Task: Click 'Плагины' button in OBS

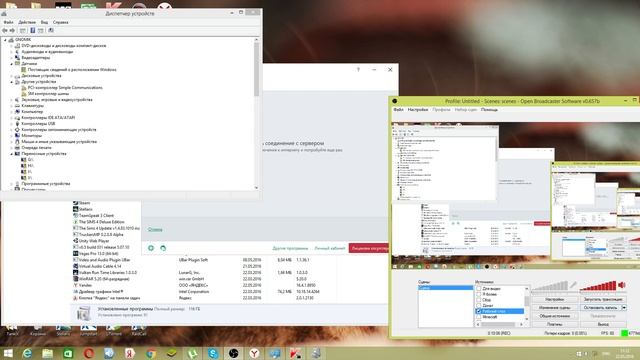Action: pyautogui.click(x=554, y=324)
